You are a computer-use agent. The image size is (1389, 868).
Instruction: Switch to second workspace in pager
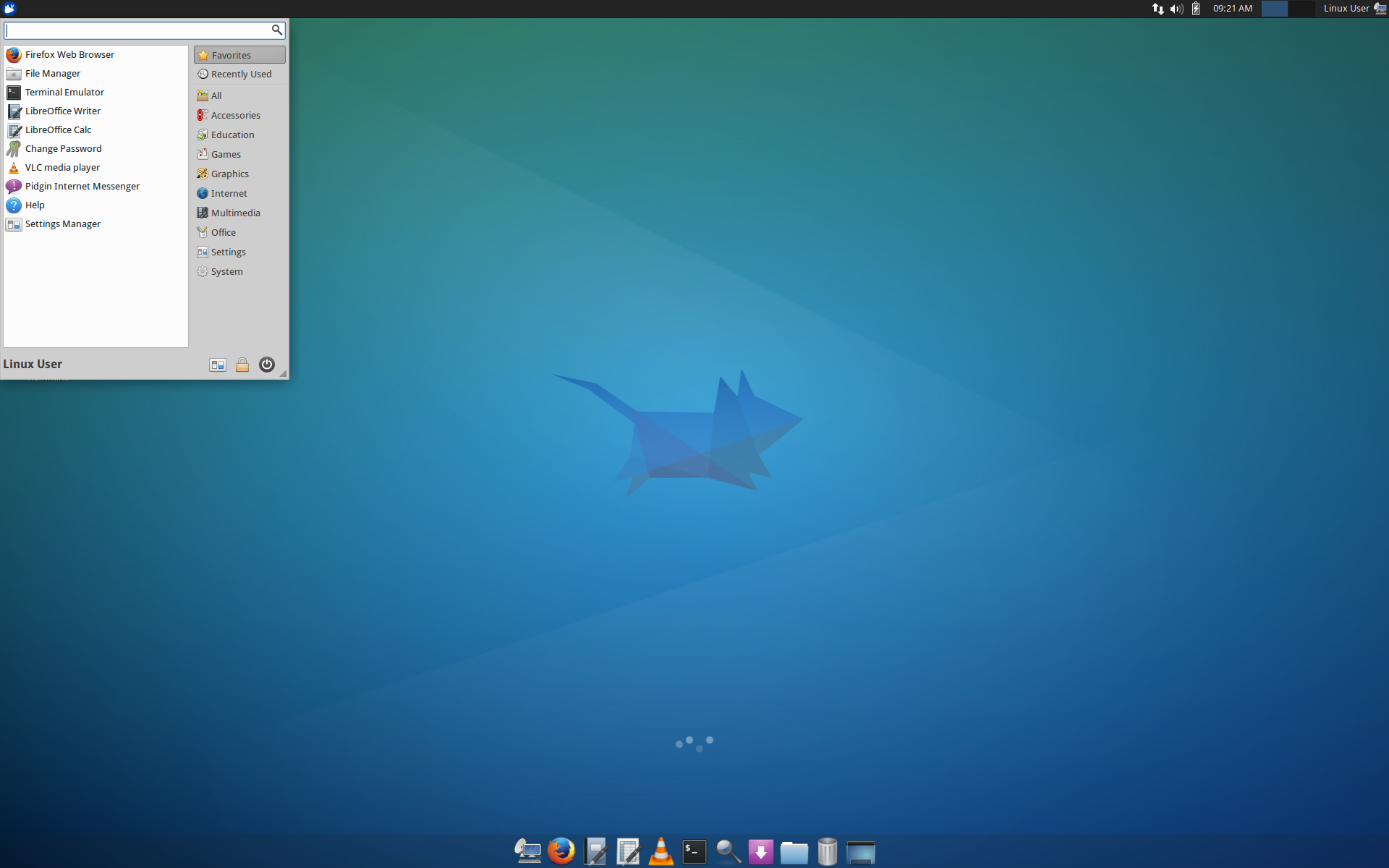(x=1301, y=9)
